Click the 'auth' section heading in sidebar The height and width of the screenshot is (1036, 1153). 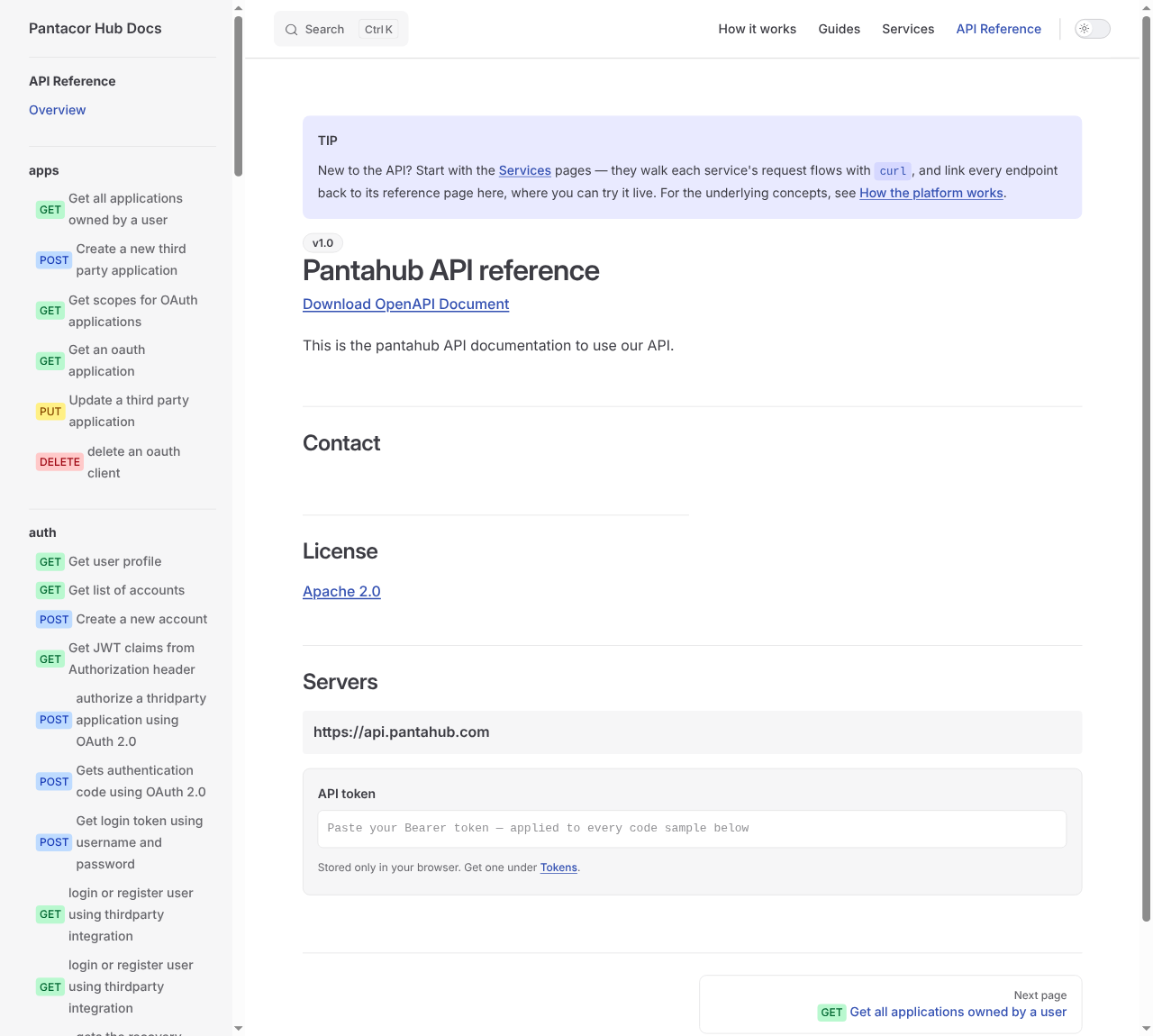pos(42,532)
